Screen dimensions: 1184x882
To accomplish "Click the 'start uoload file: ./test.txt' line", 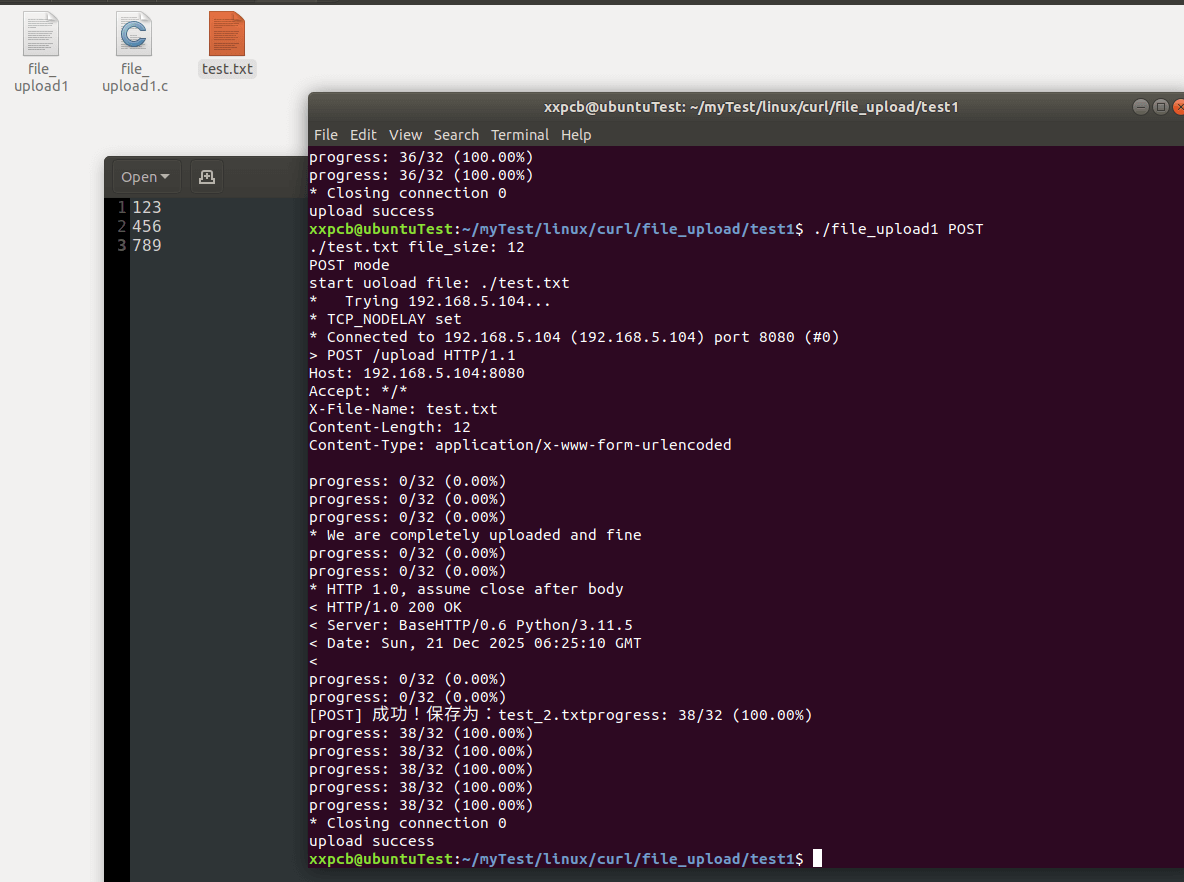I will pos(439,283).
